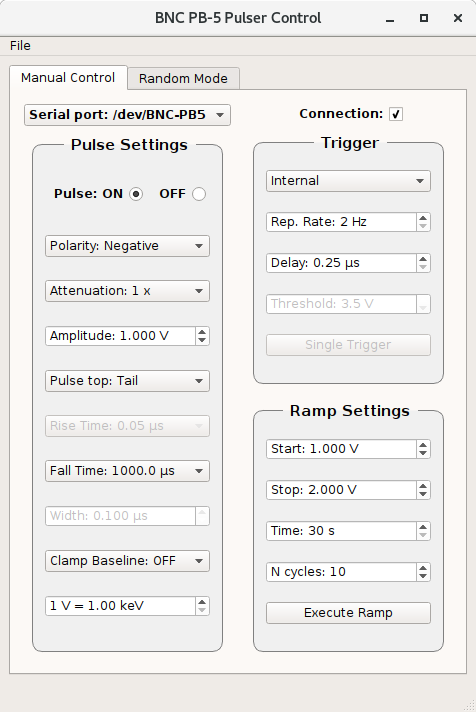
Task: Increase the keV calibration with up arrow
Action: [x=202, y=601]
